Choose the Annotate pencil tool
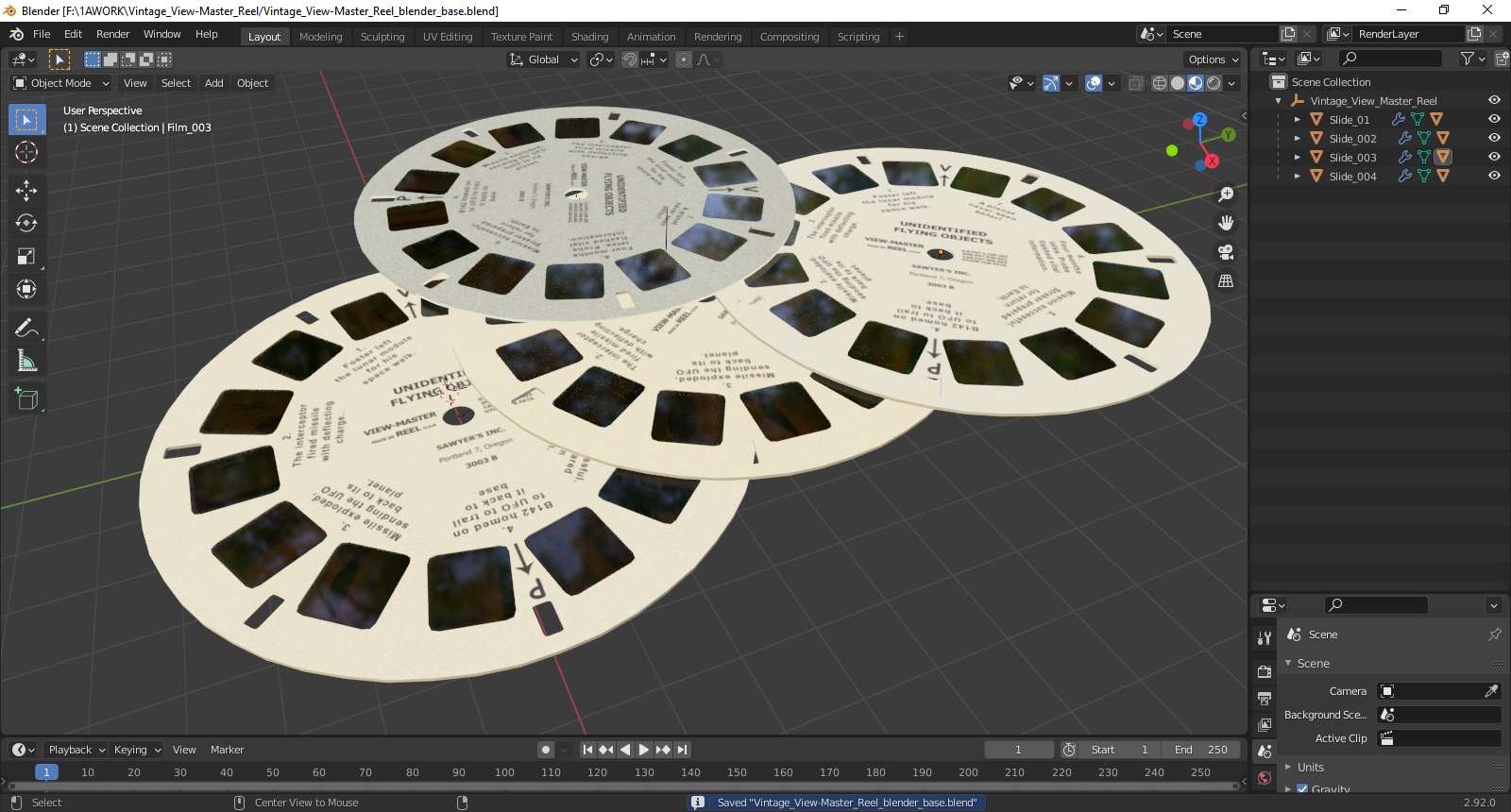This screenshot has width=1511, height=812. (x=26, y=328)
